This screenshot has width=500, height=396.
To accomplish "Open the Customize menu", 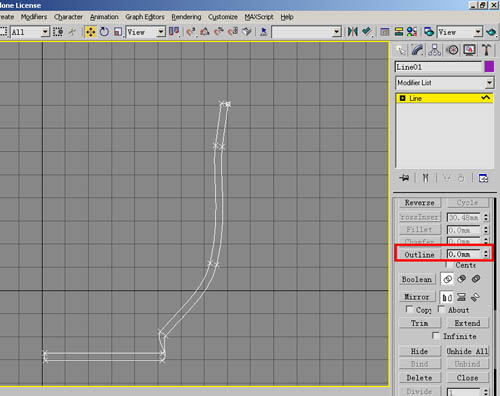I will pos(223,17).
